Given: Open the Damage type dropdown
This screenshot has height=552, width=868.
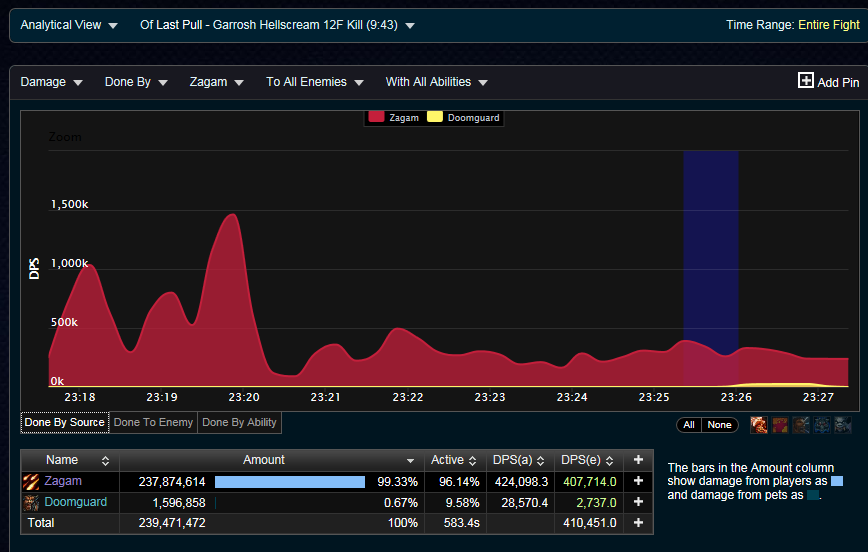Looking at the screenshot, I should tap(51, 82).
